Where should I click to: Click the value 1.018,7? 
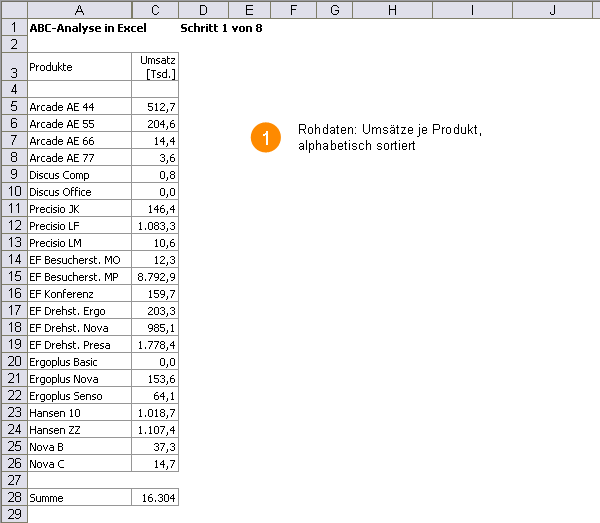(x=155, y=413)
